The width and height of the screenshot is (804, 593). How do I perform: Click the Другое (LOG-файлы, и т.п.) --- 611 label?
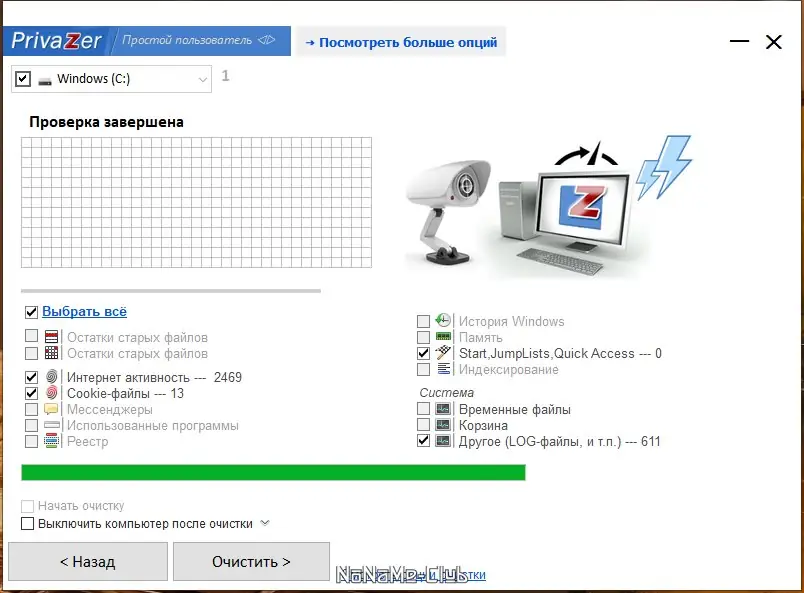559,442
